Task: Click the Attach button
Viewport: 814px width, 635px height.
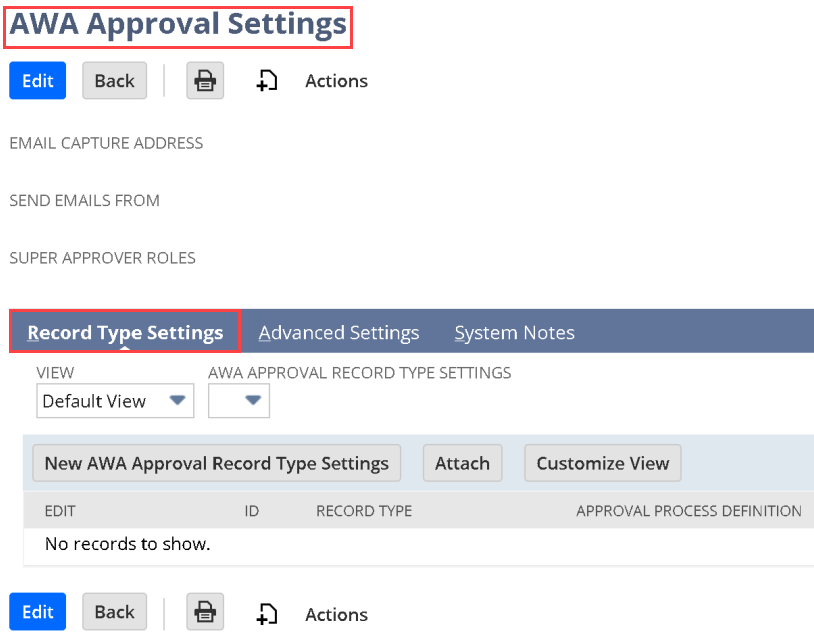Action: coord(462,463)
